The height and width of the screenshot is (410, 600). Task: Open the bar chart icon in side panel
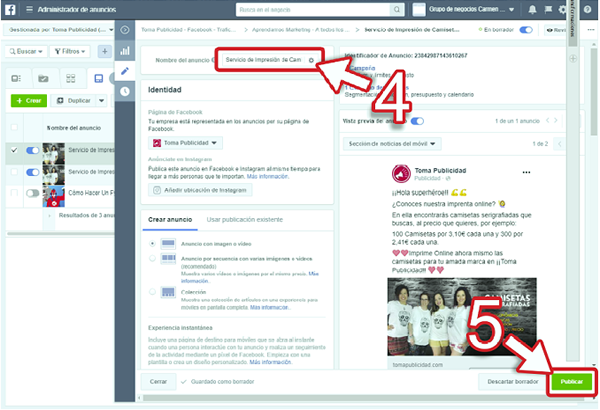[125, 51]
